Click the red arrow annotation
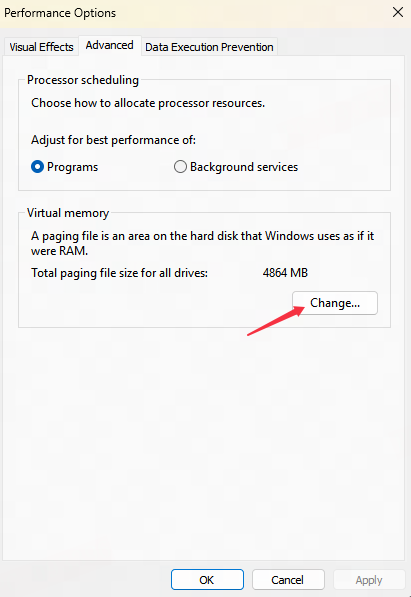411x597 pixels. click(276, 321)
